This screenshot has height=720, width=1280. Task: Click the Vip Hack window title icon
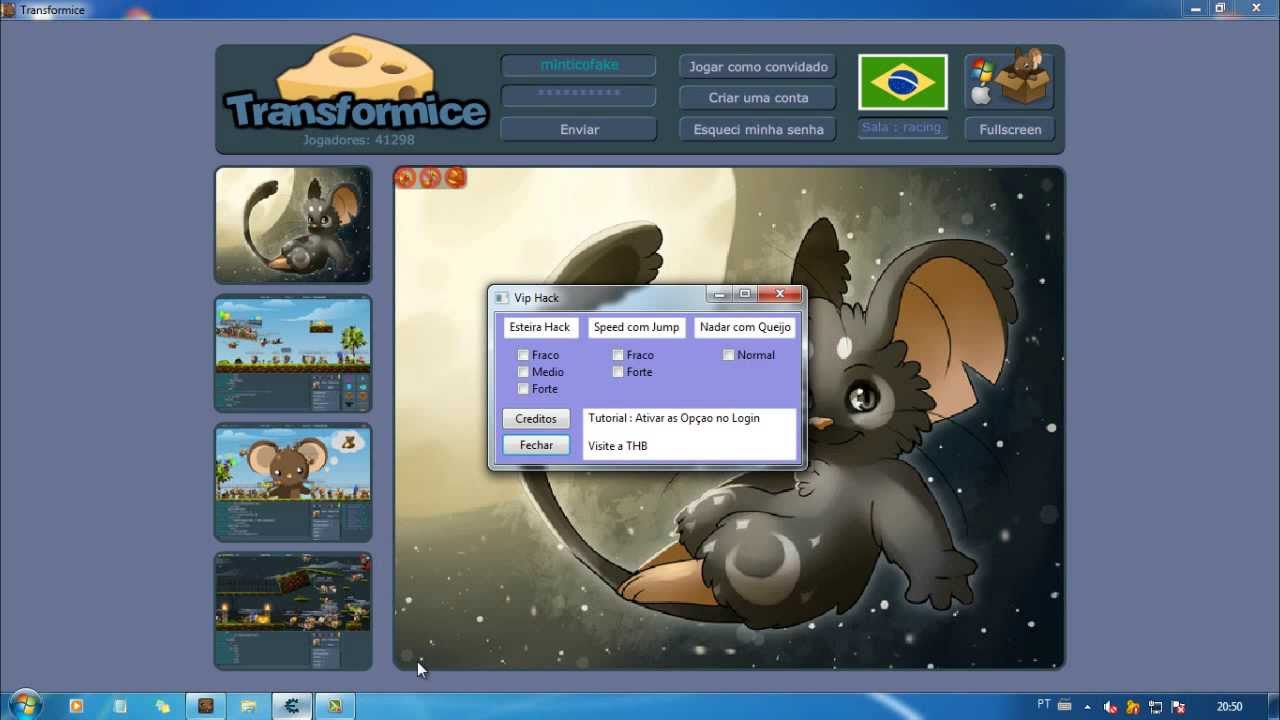click(501, 298)
